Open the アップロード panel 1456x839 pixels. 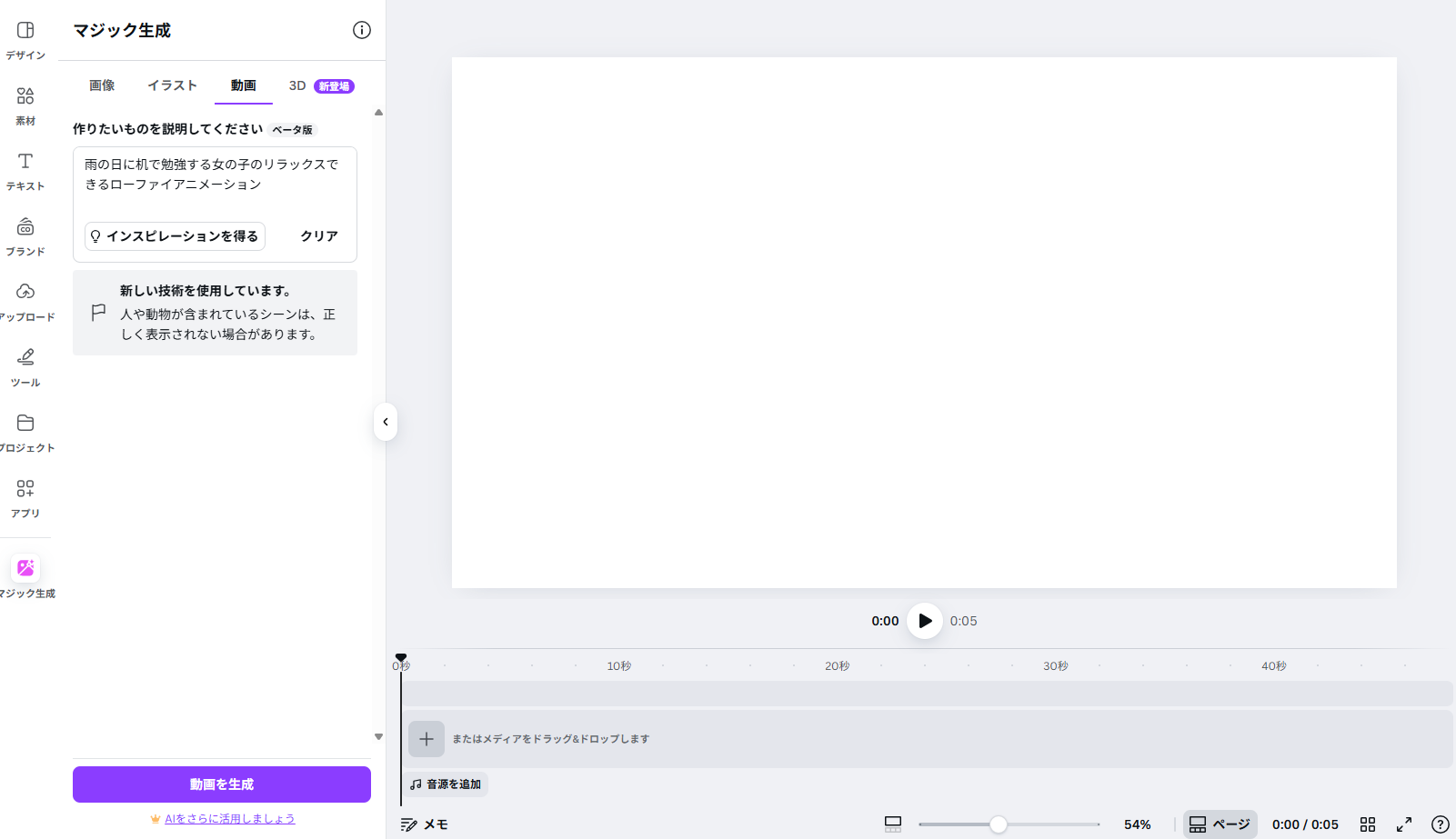coord(25,302)
